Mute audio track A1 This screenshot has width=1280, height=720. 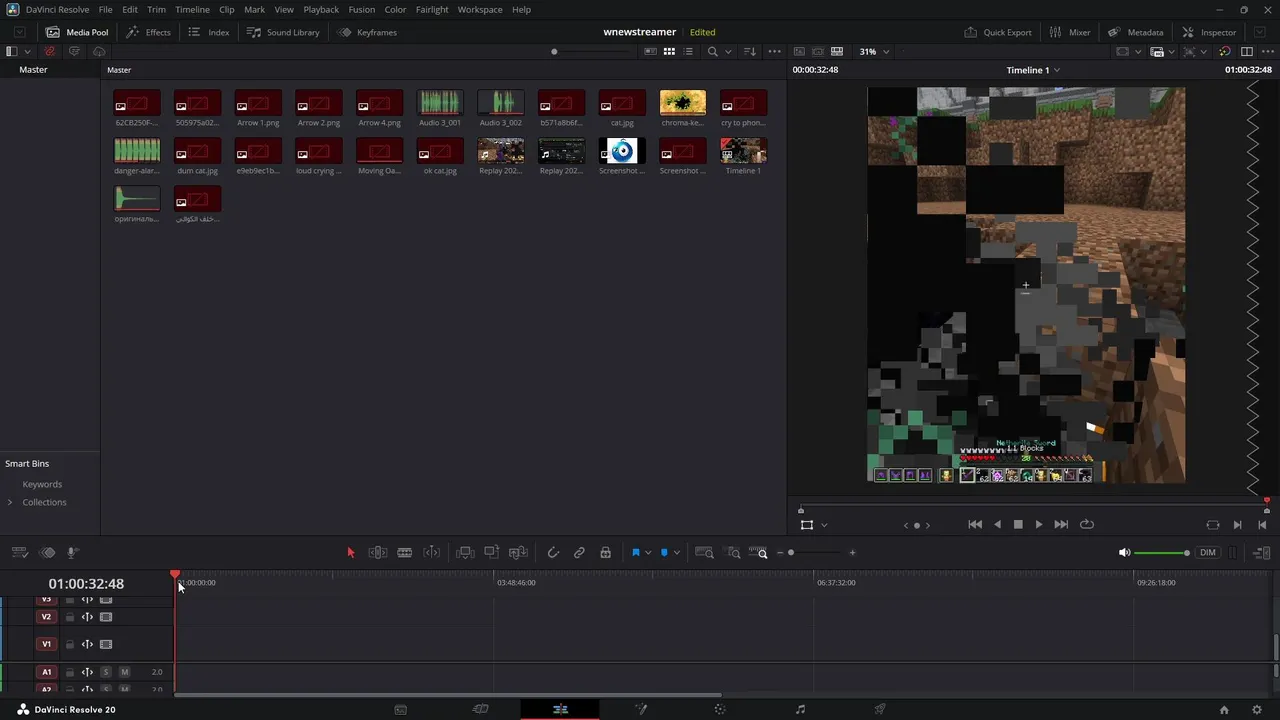[x=124, y=672]
